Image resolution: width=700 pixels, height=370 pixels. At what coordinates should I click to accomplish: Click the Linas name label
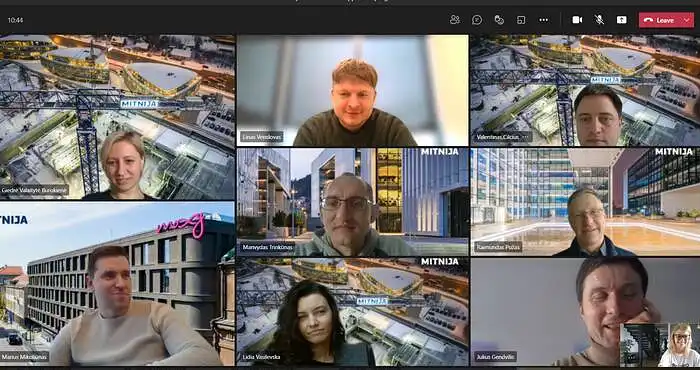click(262, 137)
